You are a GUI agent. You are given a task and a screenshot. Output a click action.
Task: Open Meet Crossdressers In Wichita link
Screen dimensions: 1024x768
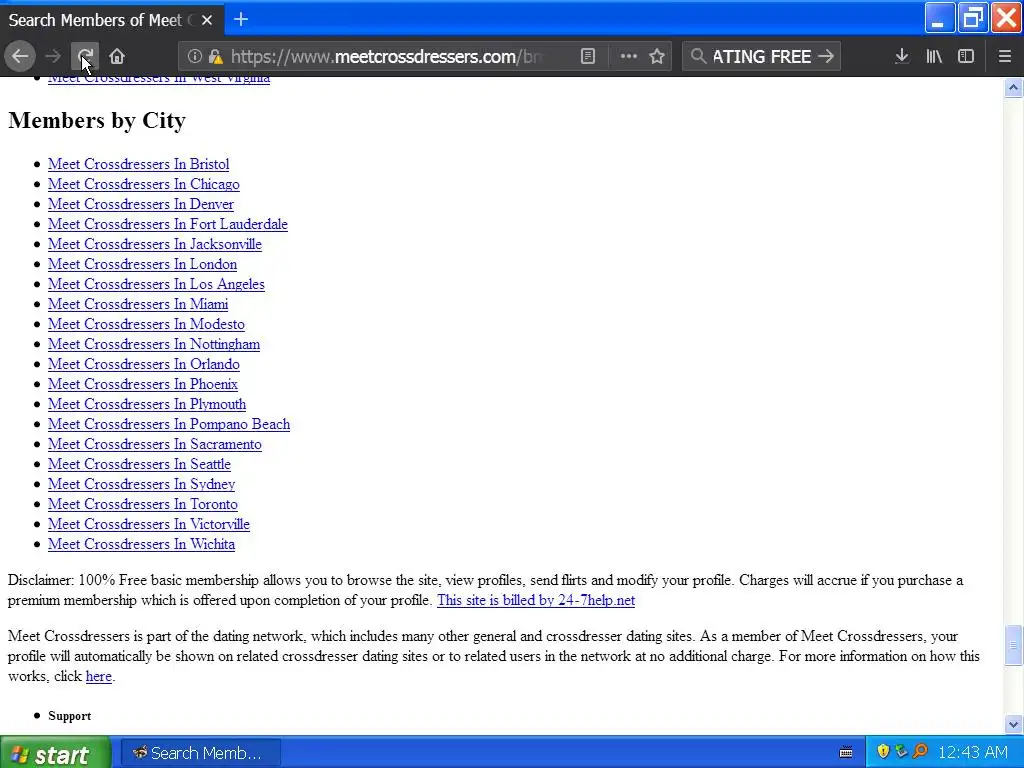tap(141, 545)
